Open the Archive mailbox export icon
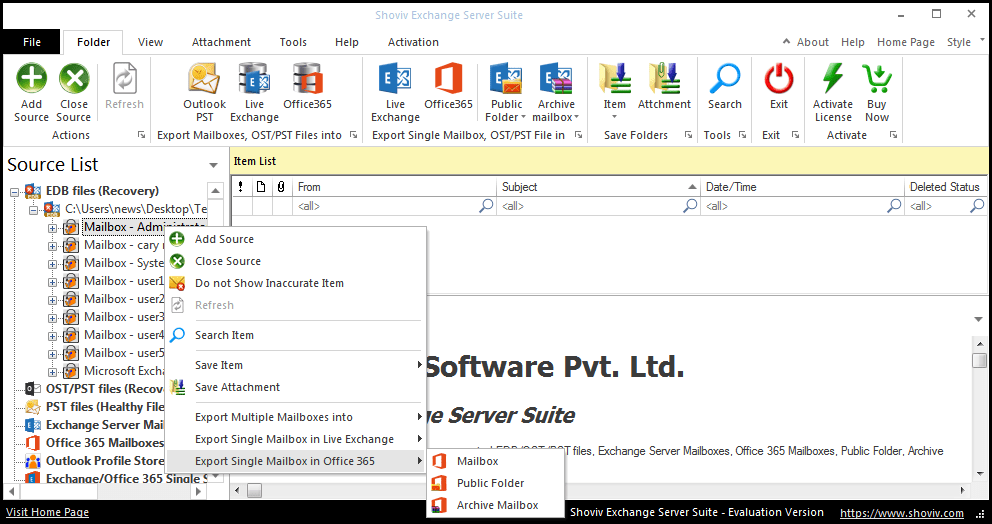The height and width of the screenshot is (524, 992). (555, 78)
